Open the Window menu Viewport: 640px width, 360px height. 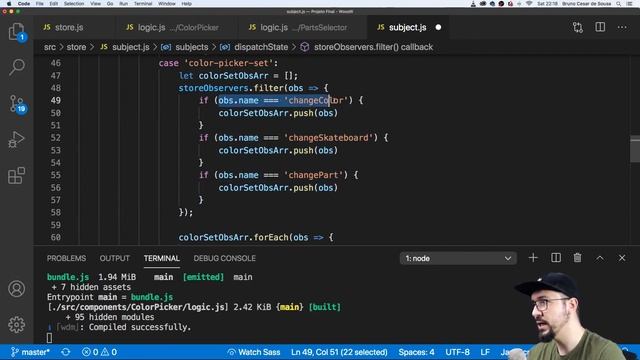coord(167,3)
